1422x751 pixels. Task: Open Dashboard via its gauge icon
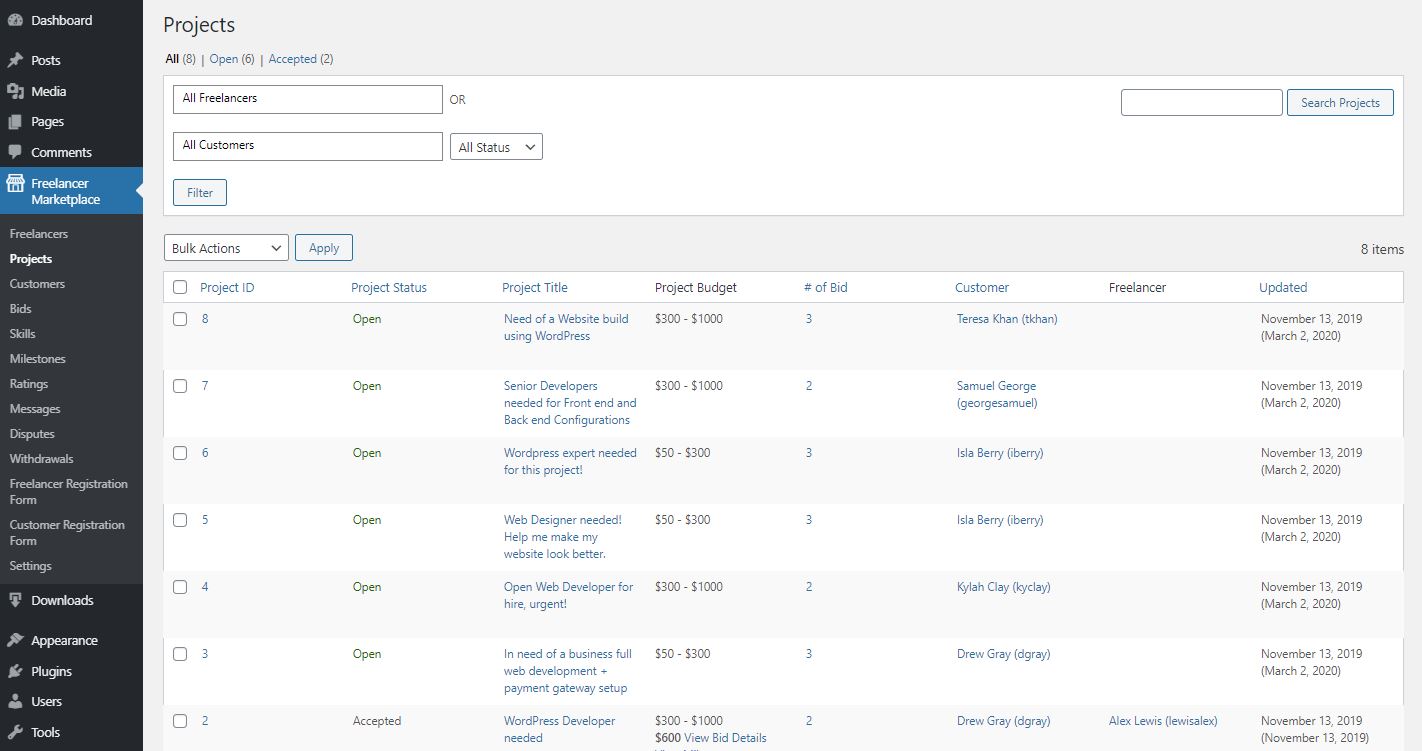(15, 20)
